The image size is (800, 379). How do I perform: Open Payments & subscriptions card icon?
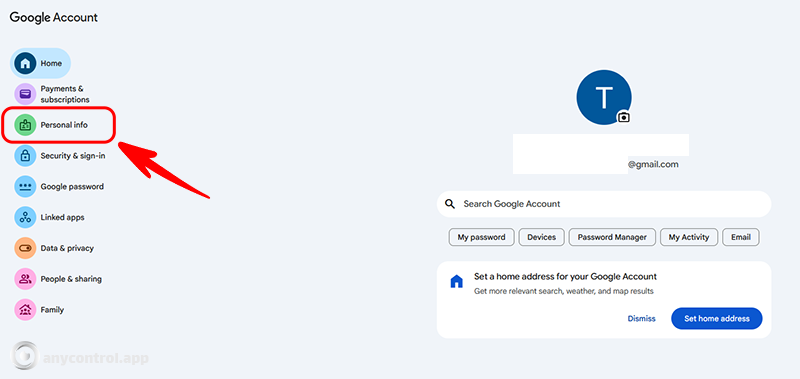coord(25,94)
